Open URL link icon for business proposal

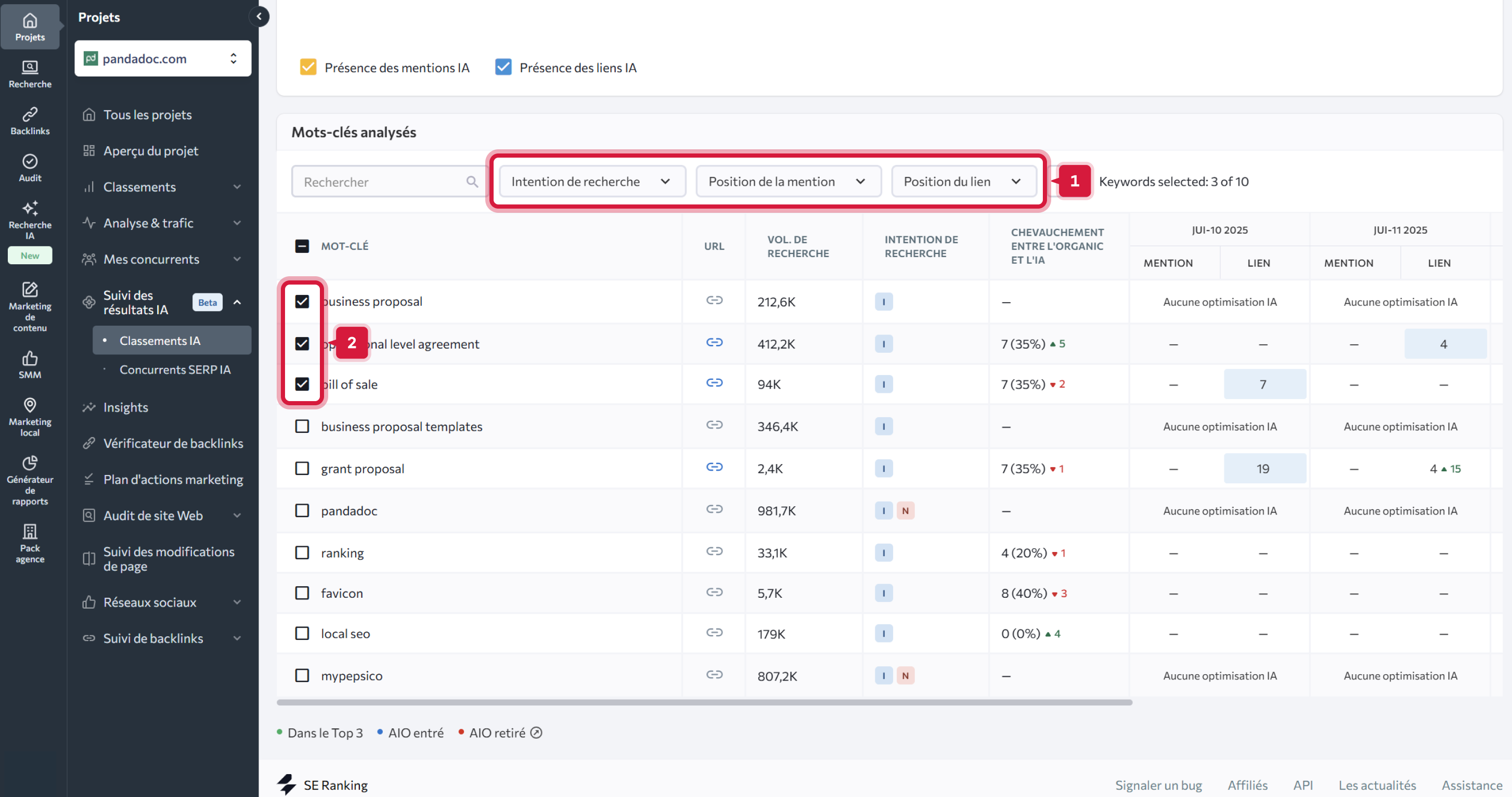[714, 301]
